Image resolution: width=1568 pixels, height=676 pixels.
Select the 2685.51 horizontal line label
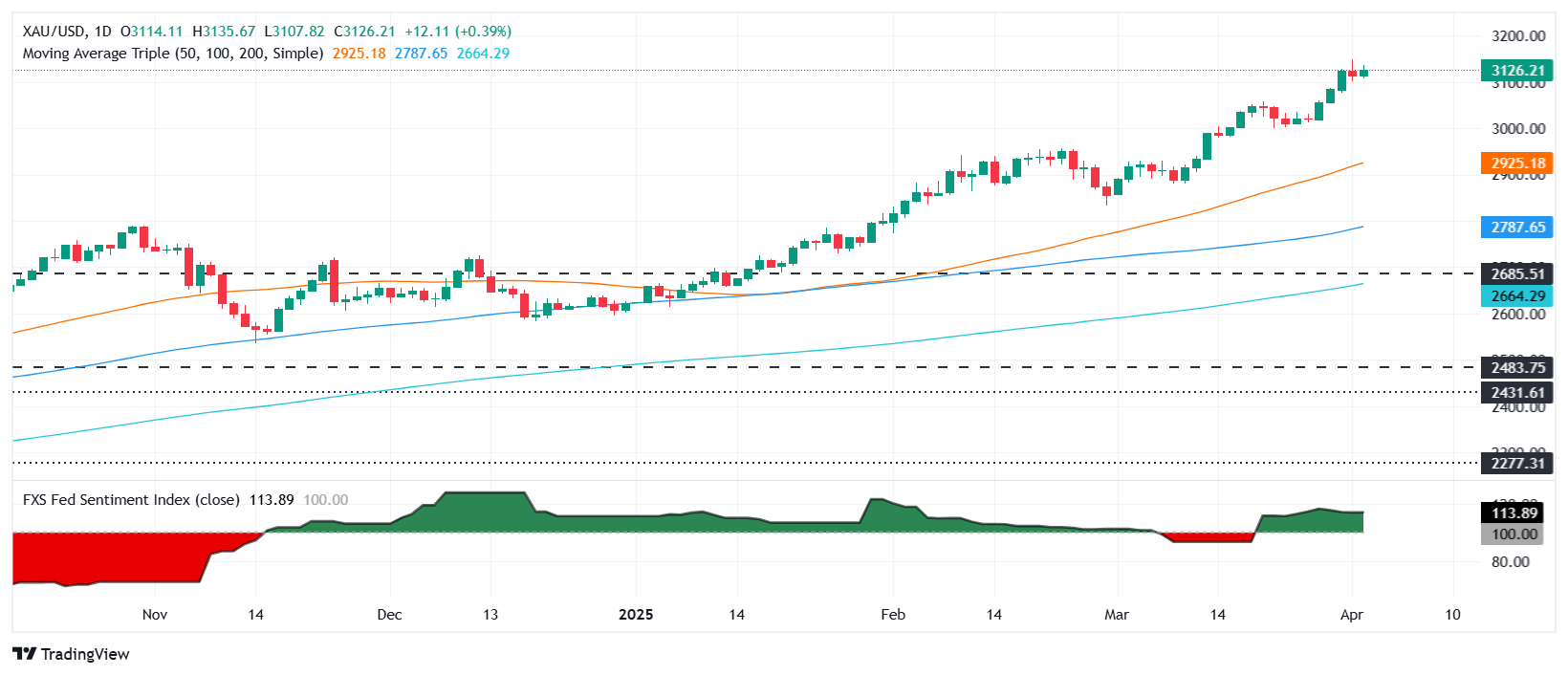[1517, 274]
